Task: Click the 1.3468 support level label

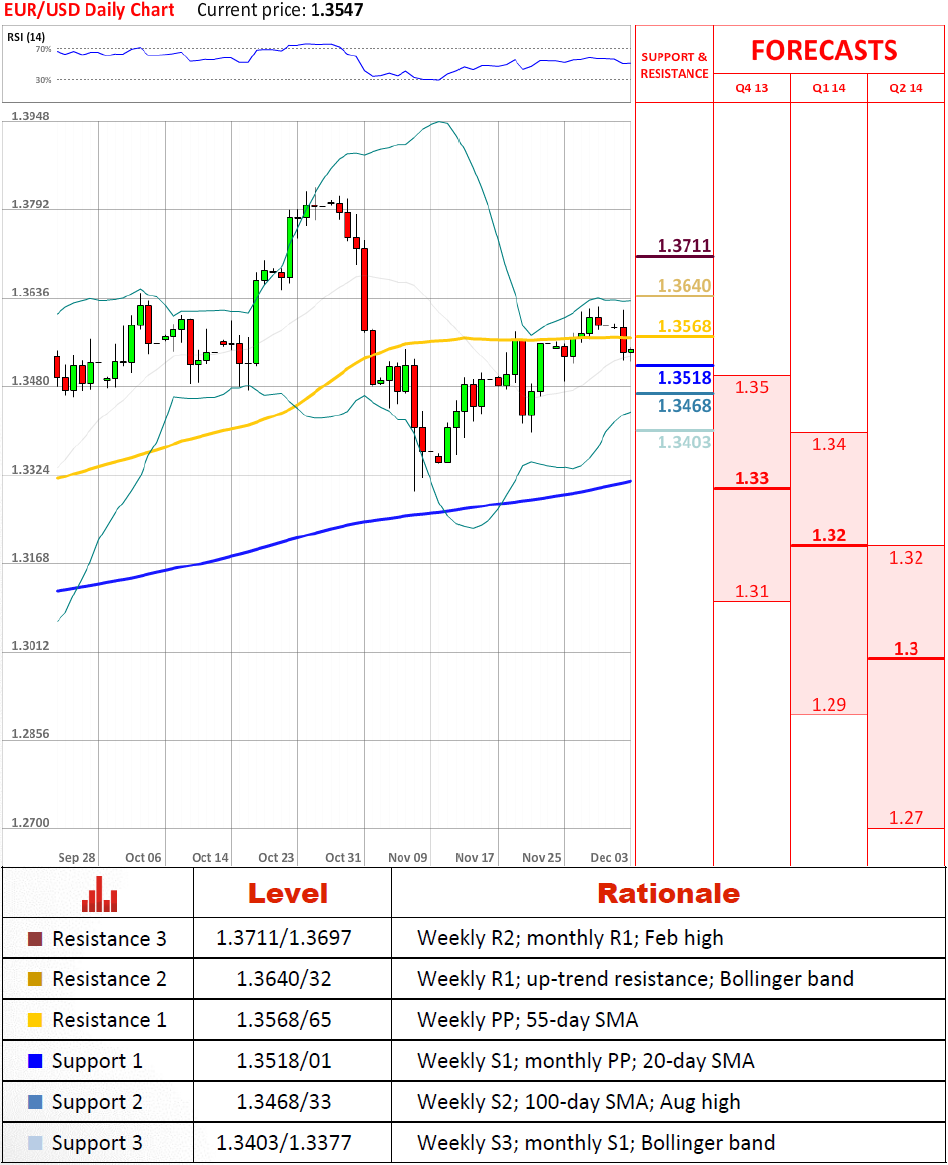Action: tap(684, 406)
